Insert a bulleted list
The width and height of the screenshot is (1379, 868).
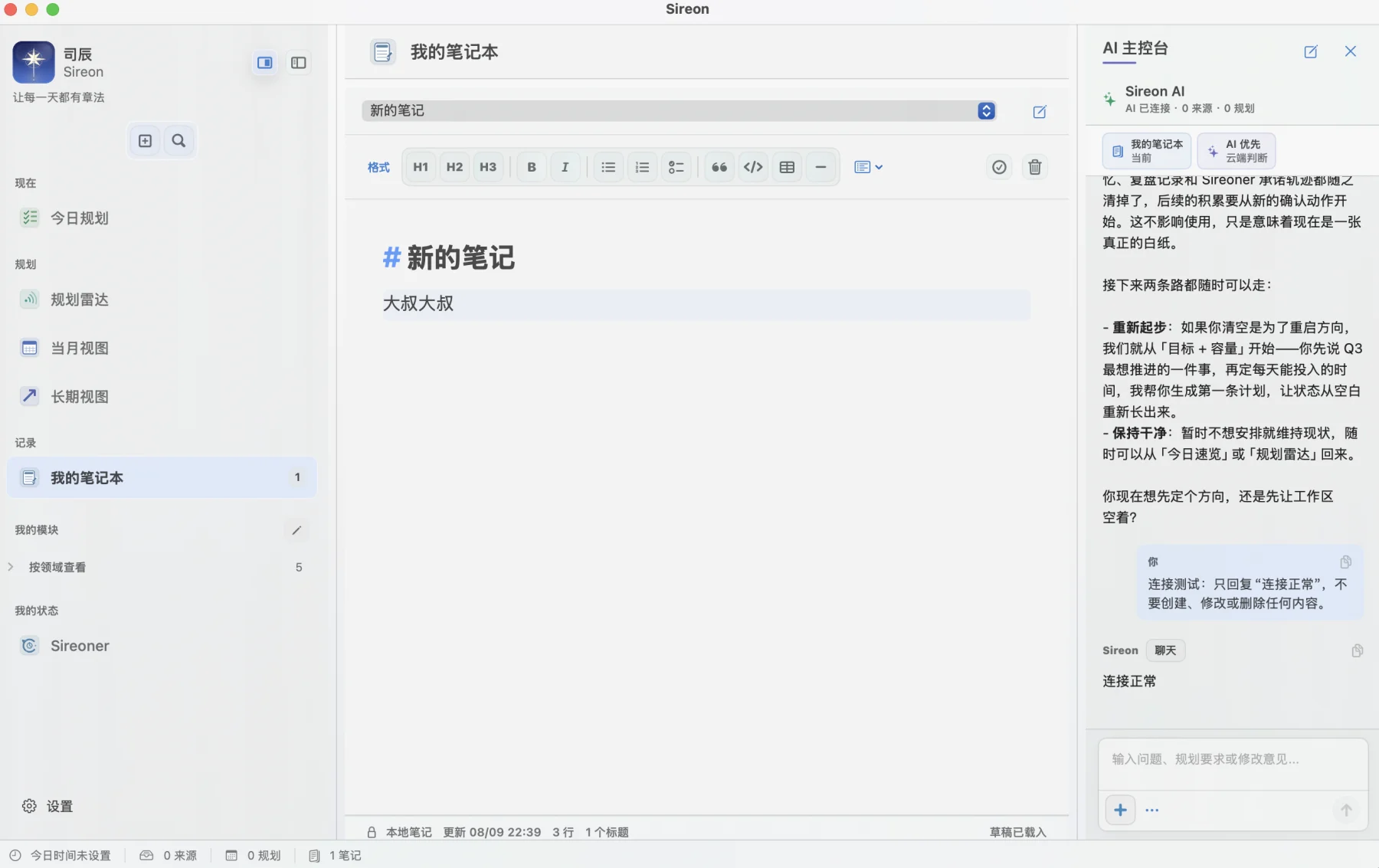(x=608, y=167)
